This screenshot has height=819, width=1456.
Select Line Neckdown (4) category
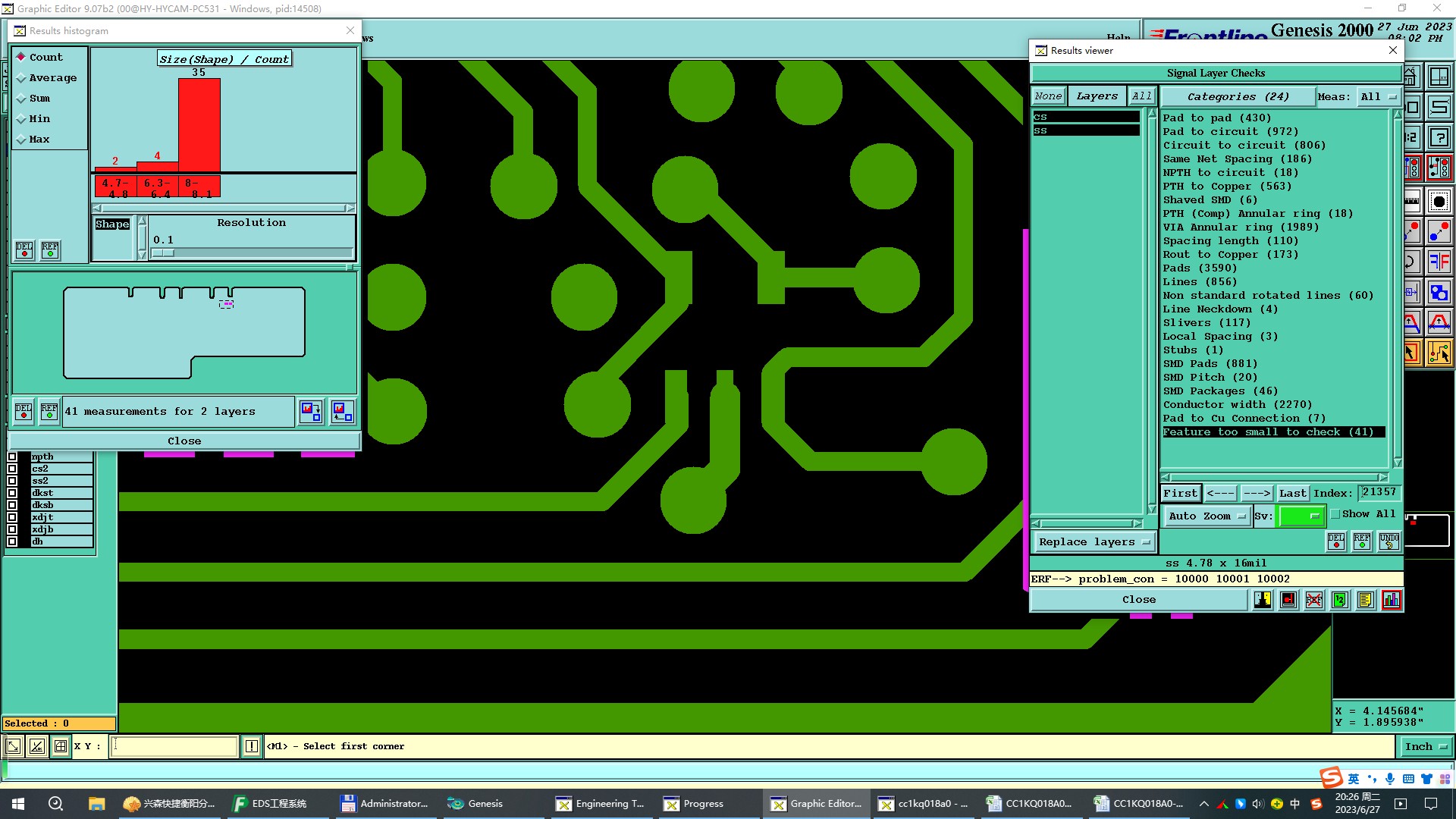tap(1220, 309)
